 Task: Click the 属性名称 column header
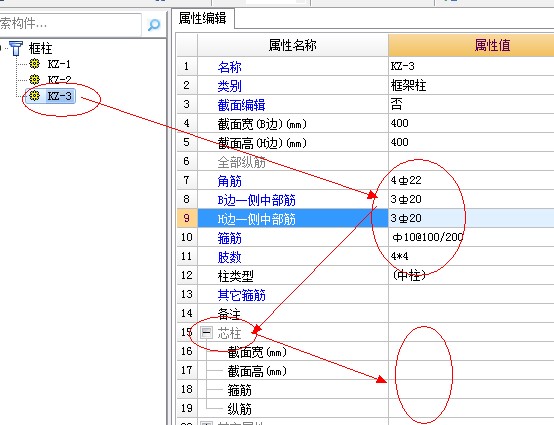293,45
